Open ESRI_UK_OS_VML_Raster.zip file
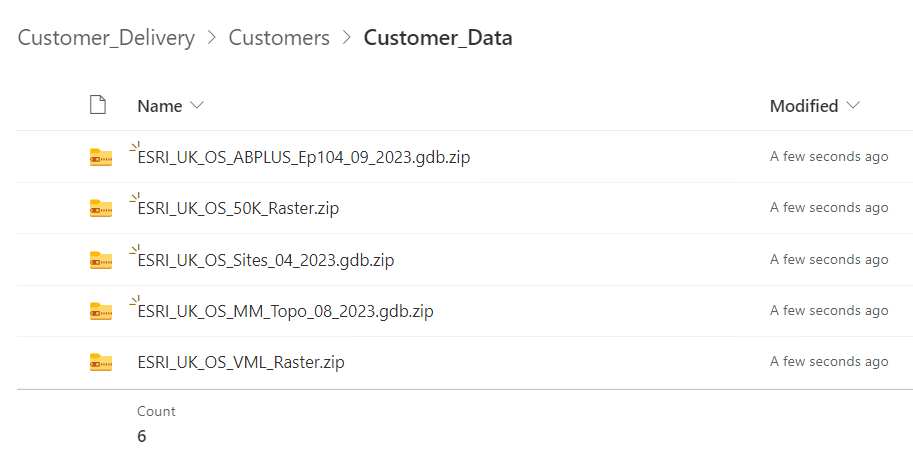The height and width of the screenshot is (475, 913). coord(241,362)
